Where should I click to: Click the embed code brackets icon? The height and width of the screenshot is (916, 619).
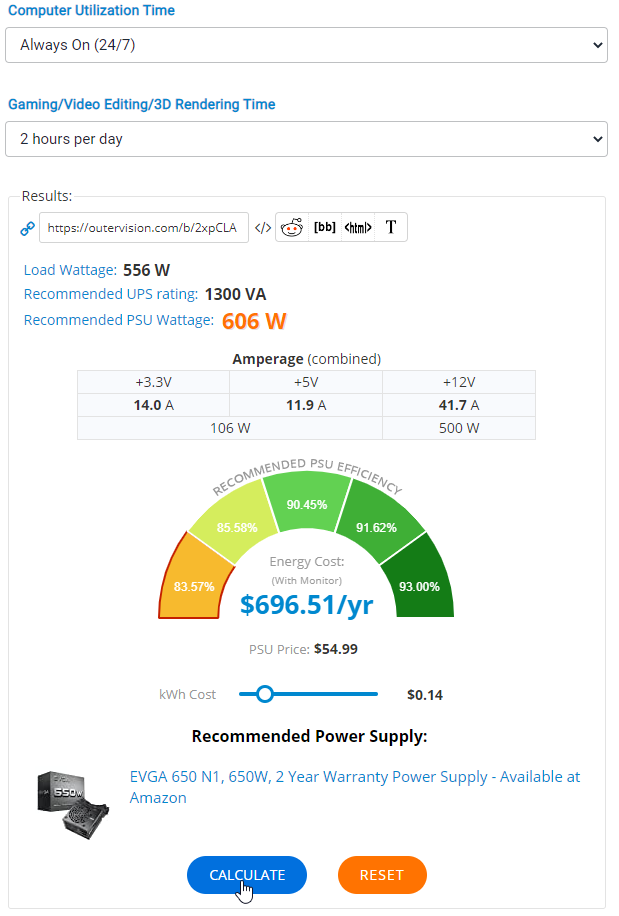(x=262, y=228)
